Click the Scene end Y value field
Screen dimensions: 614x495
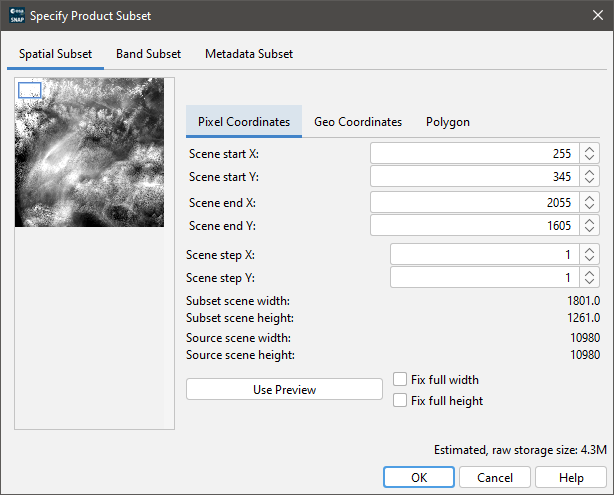pyautogui.click(x=474, y=225)
